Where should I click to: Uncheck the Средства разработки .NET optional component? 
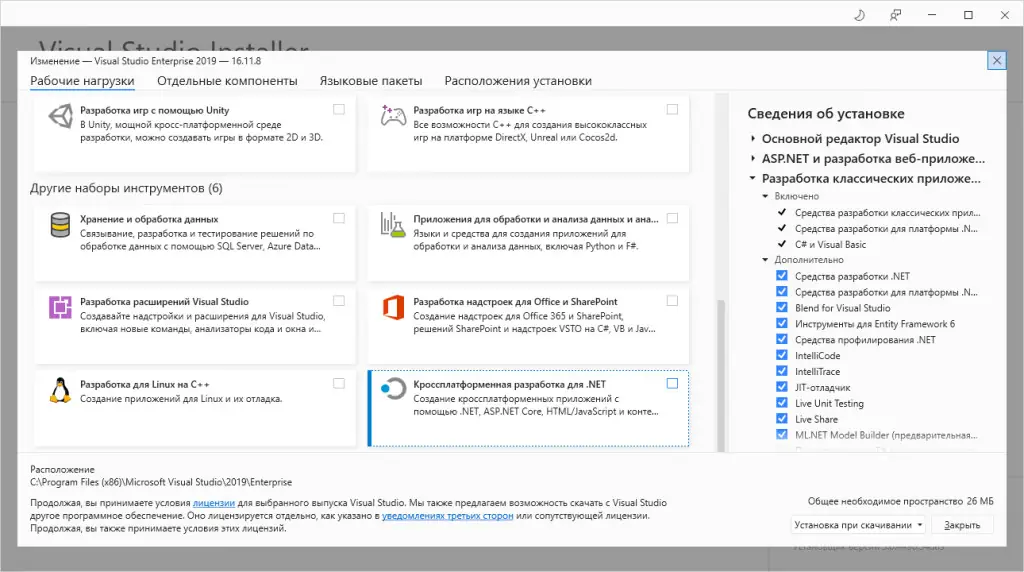click(782, 276)
